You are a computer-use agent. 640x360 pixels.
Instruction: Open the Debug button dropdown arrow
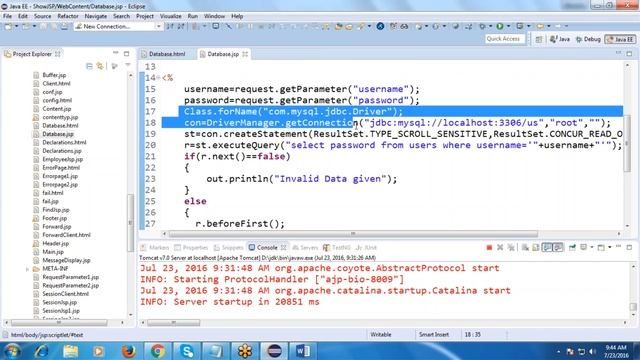pos(490,26)
